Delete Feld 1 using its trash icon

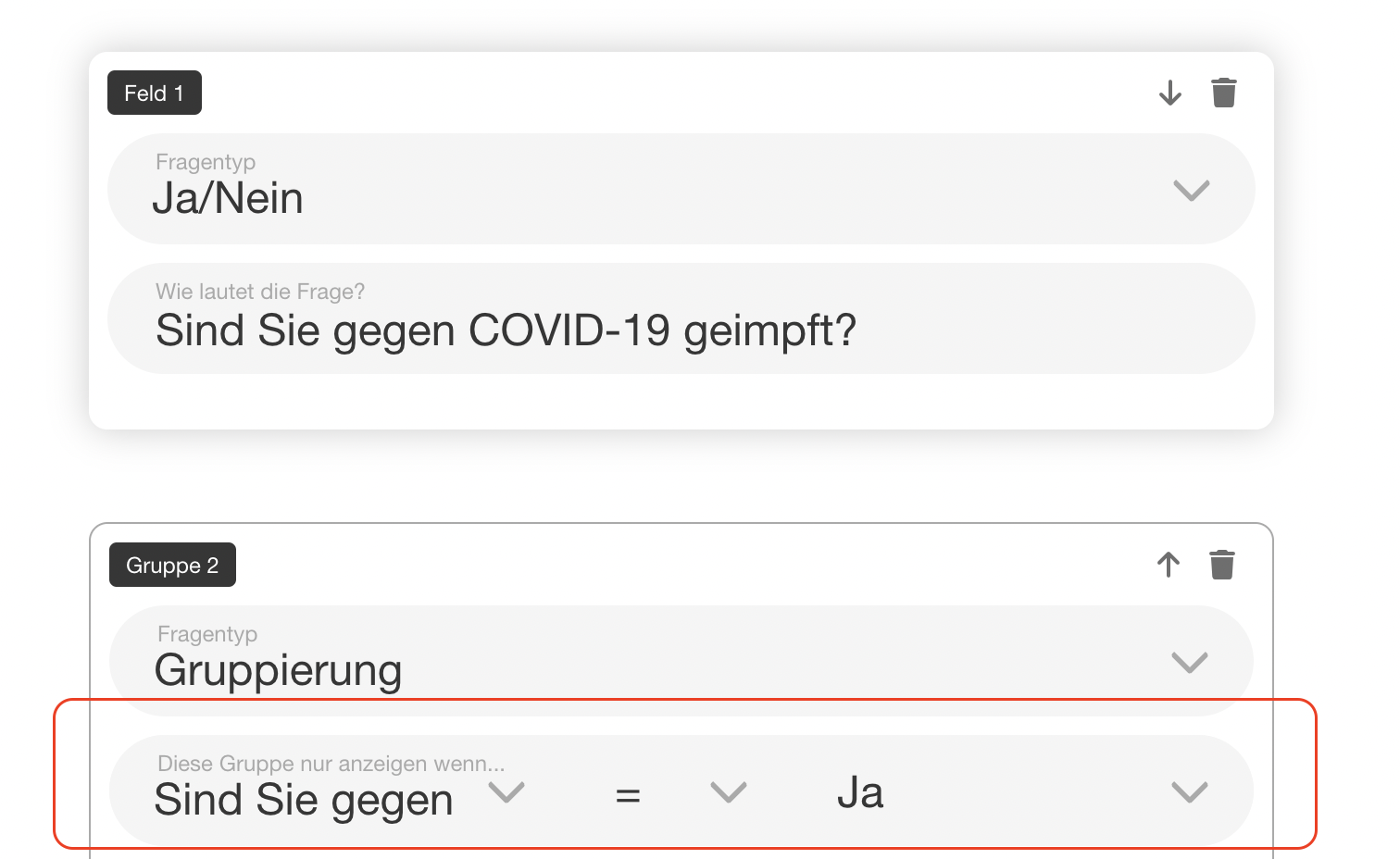coord(1224,93)
